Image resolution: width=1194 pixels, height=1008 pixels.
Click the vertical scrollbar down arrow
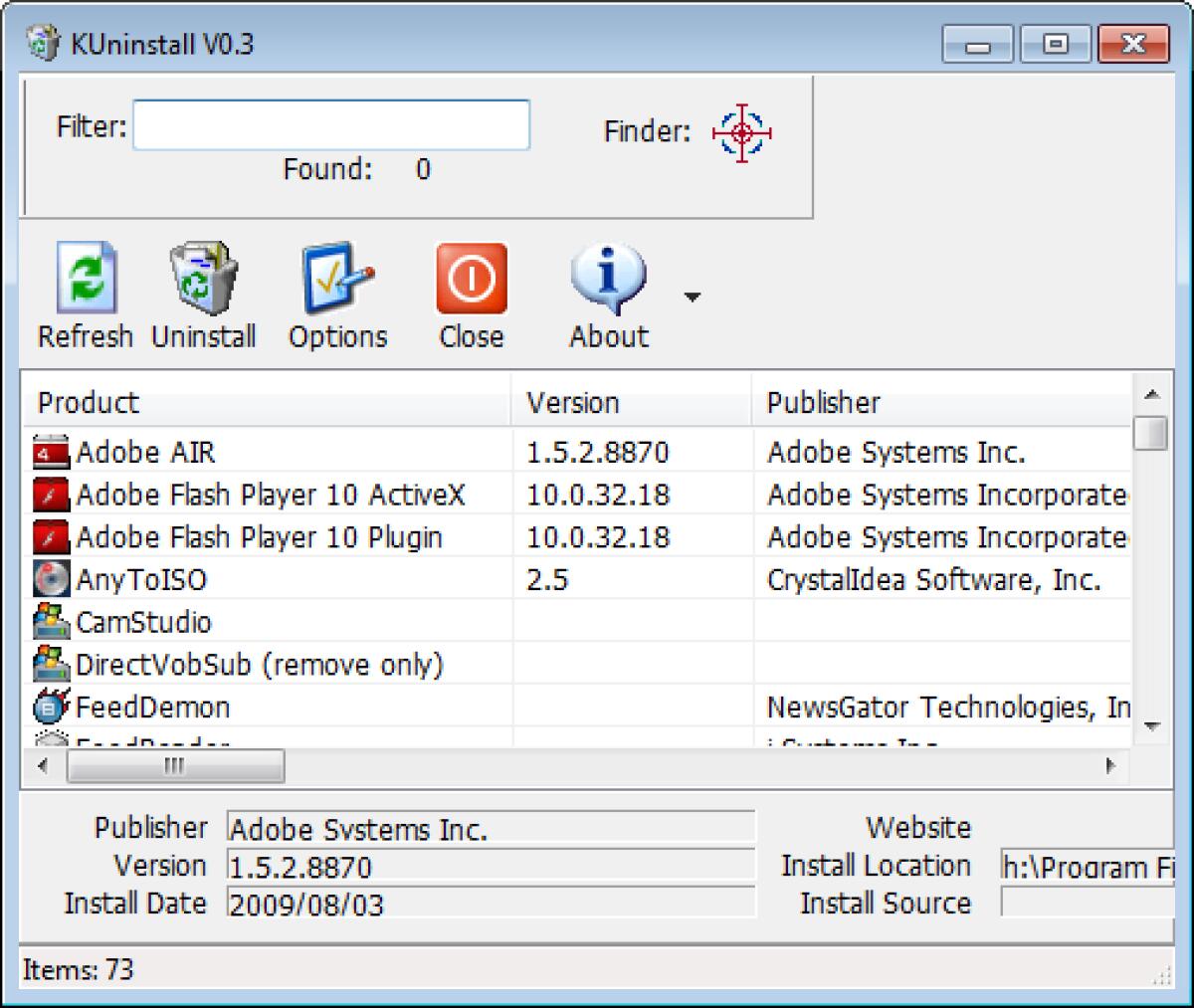(1152, 726)
